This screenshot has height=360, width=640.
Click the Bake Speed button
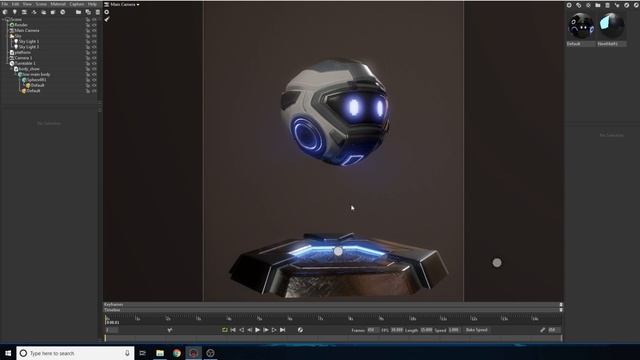pyautogui.click(x=477, y=330)
